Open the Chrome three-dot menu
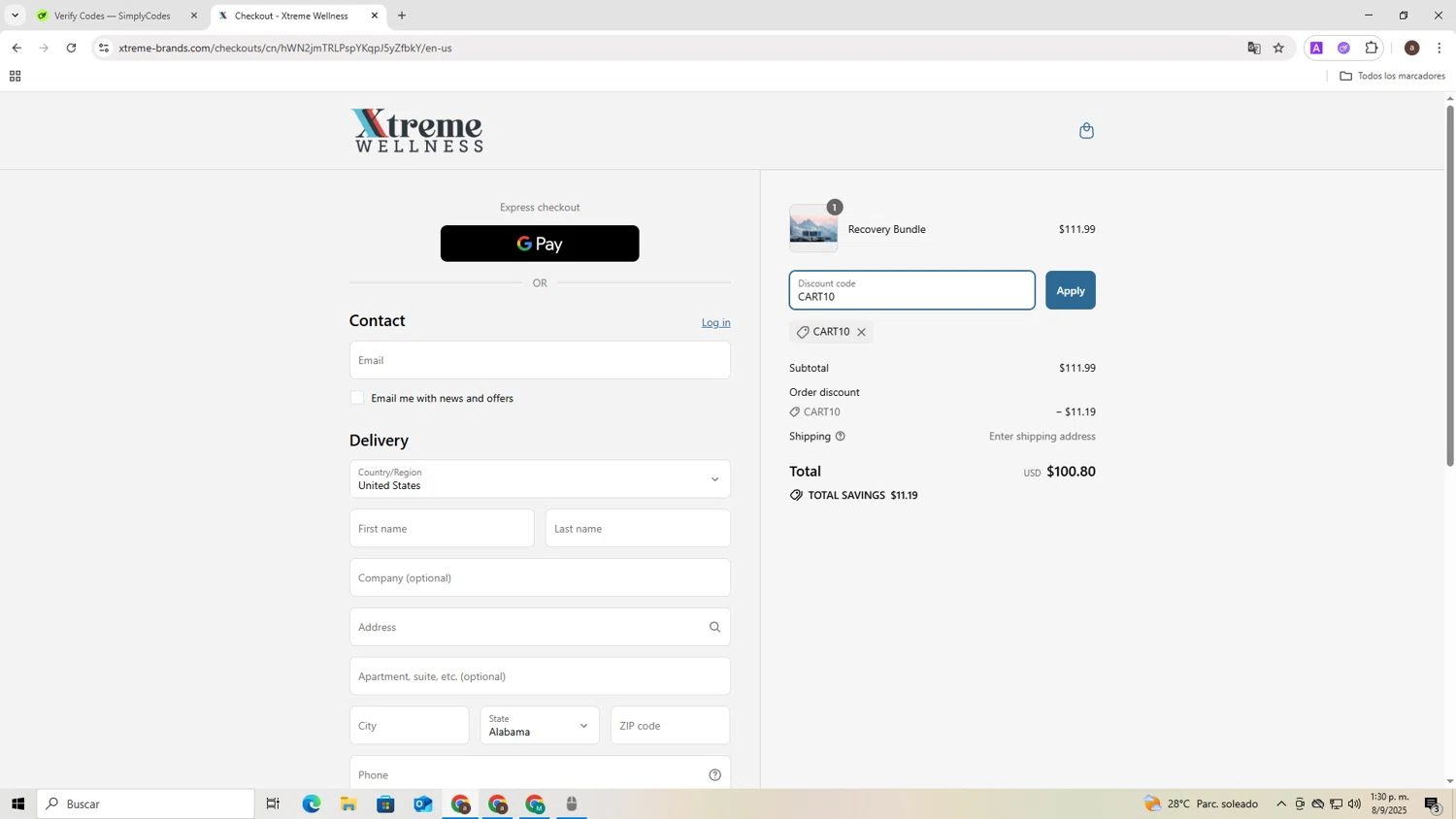 point(1439,48)
